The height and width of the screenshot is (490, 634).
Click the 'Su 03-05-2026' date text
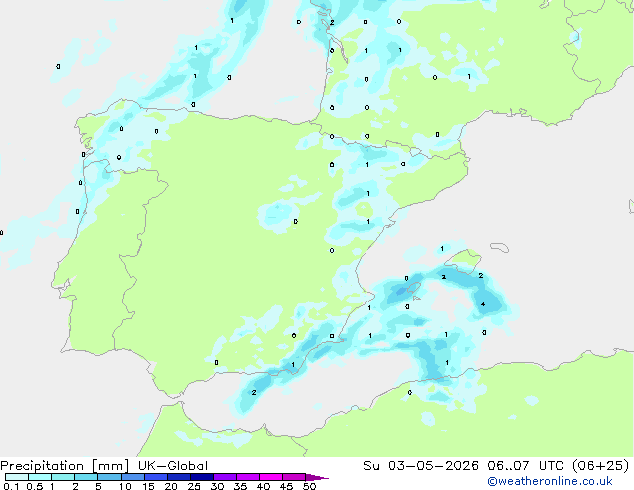point(421,466)
